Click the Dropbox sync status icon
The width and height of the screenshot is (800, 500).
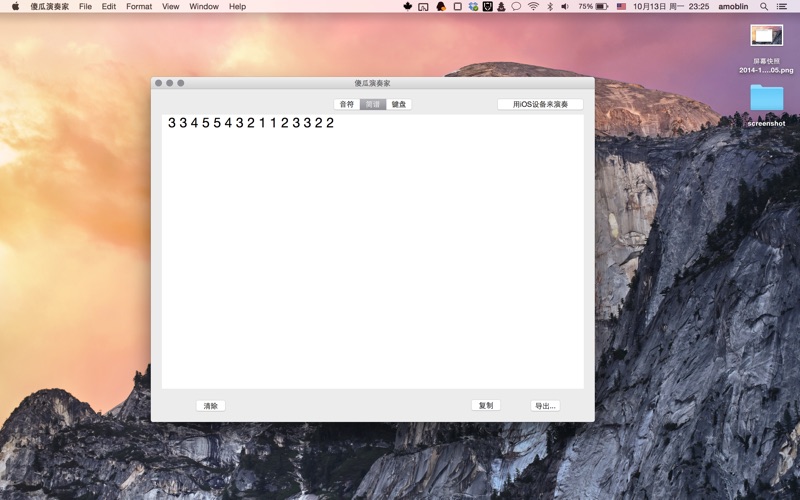click(x=473, y=6)
